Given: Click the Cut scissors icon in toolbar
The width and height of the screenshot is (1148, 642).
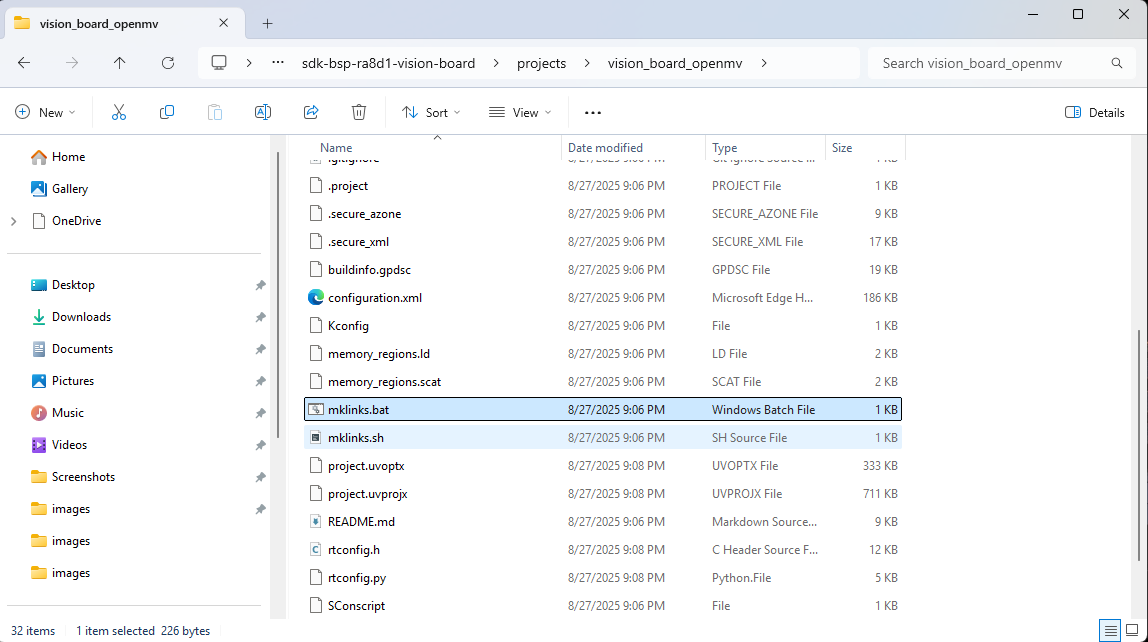Looking at the screenshot, I should click(x=119, y=112).
